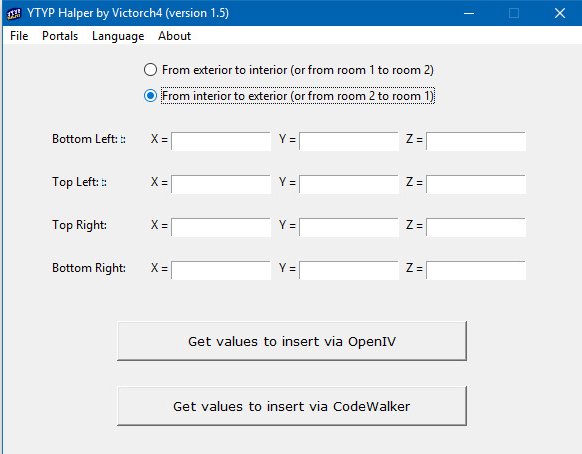Select 'From interior to exterior' radio option
The height and width of the screenshot is (454, 582).
[150, 96]
